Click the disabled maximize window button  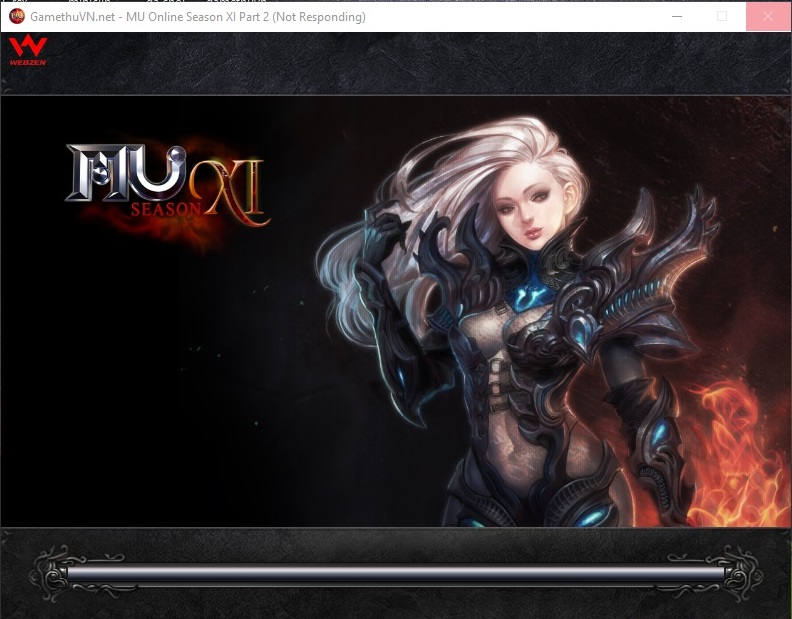click(722, 16)
